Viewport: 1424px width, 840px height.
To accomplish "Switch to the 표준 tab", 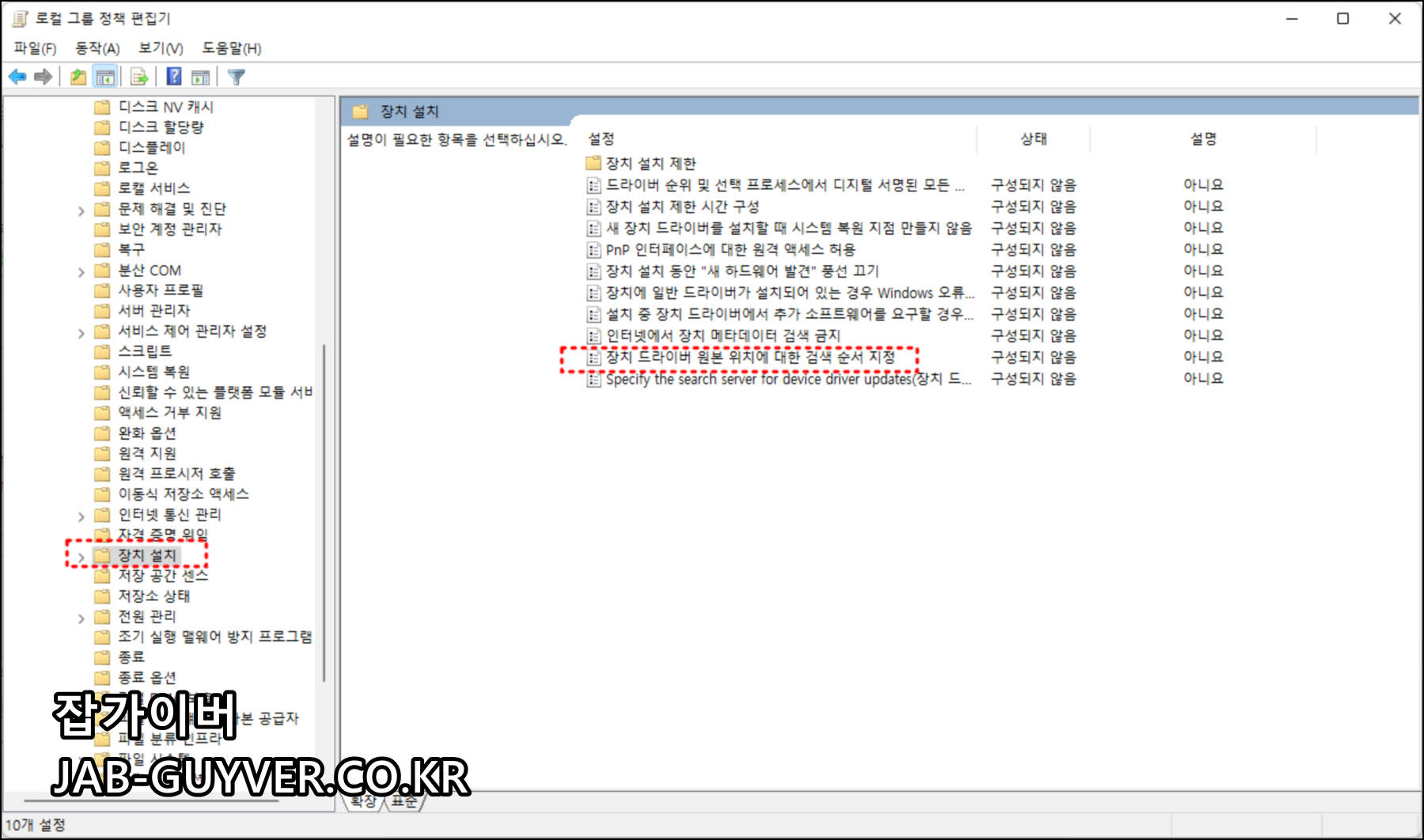I will 403,800.
